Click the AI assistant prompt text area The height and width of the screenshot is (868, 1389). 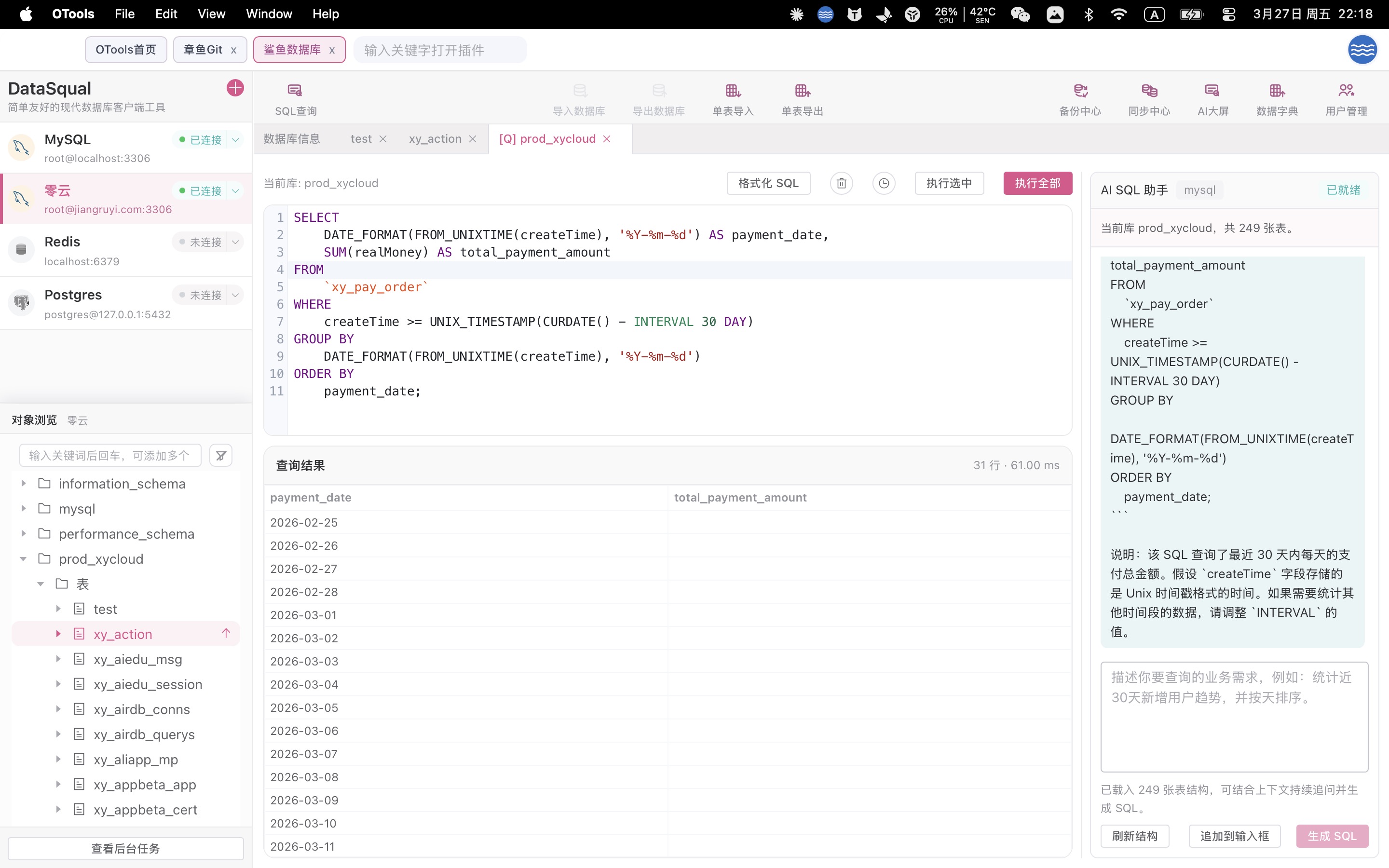click(1234, 717)
